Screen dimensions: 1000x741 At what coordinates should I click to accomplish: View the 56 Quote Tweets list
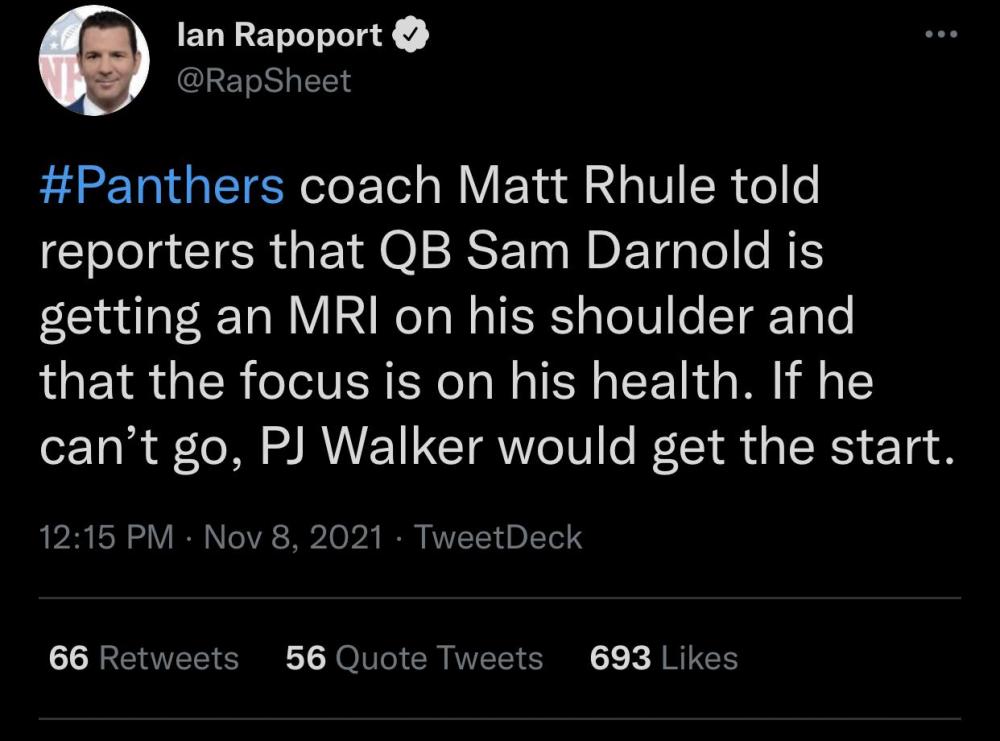(x=414, y=658)
